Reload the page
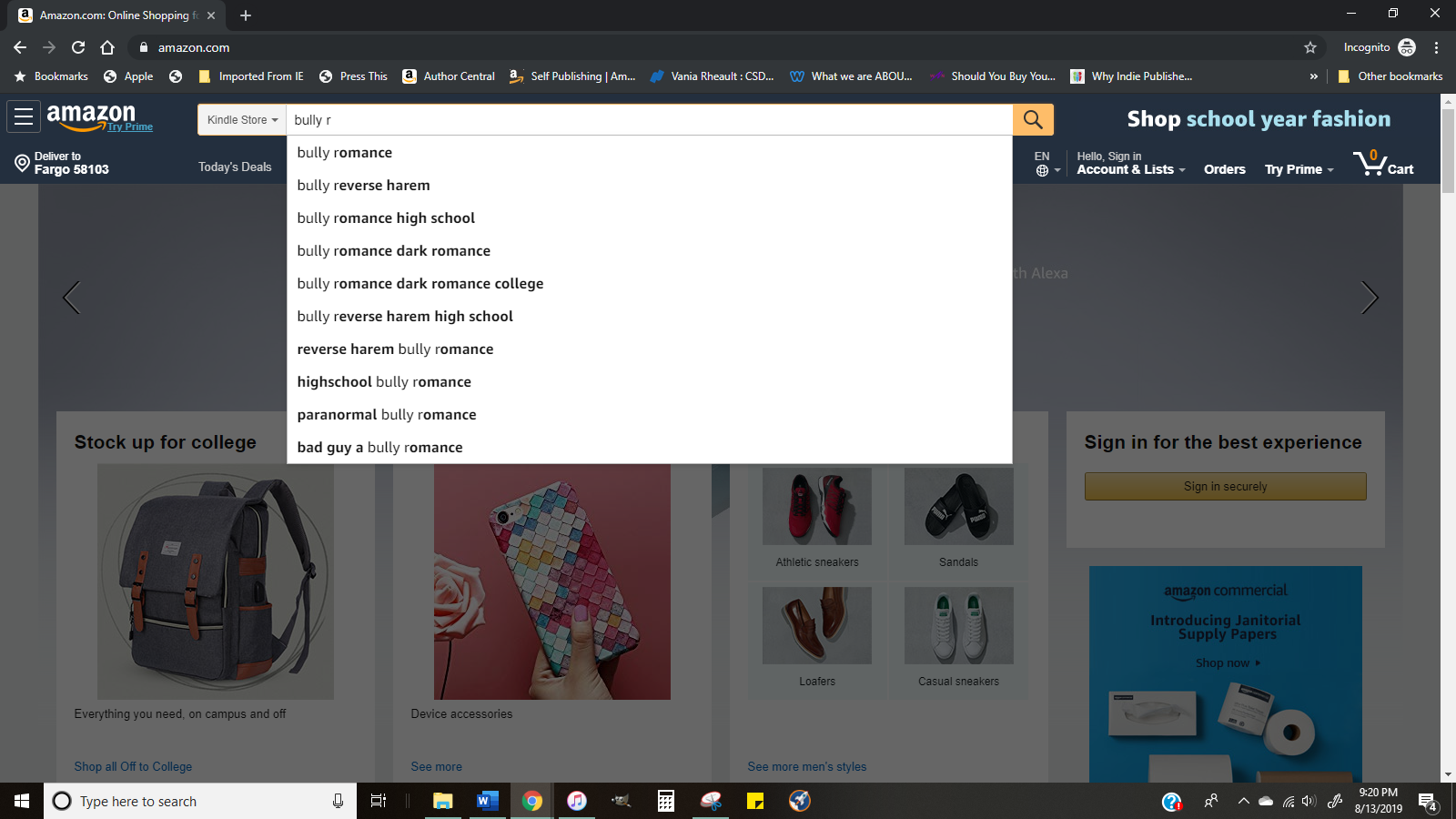The height and width of the screenshot is (819, 1456). pos(78,47)
